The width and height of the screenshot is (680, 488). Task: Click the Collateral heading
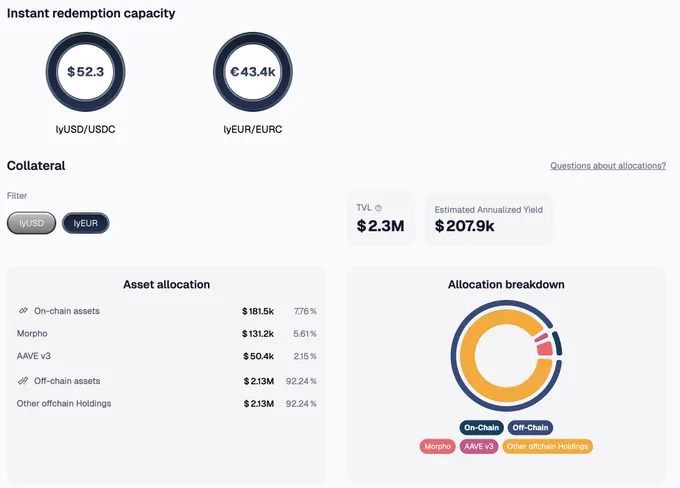(x=36, y=166)
